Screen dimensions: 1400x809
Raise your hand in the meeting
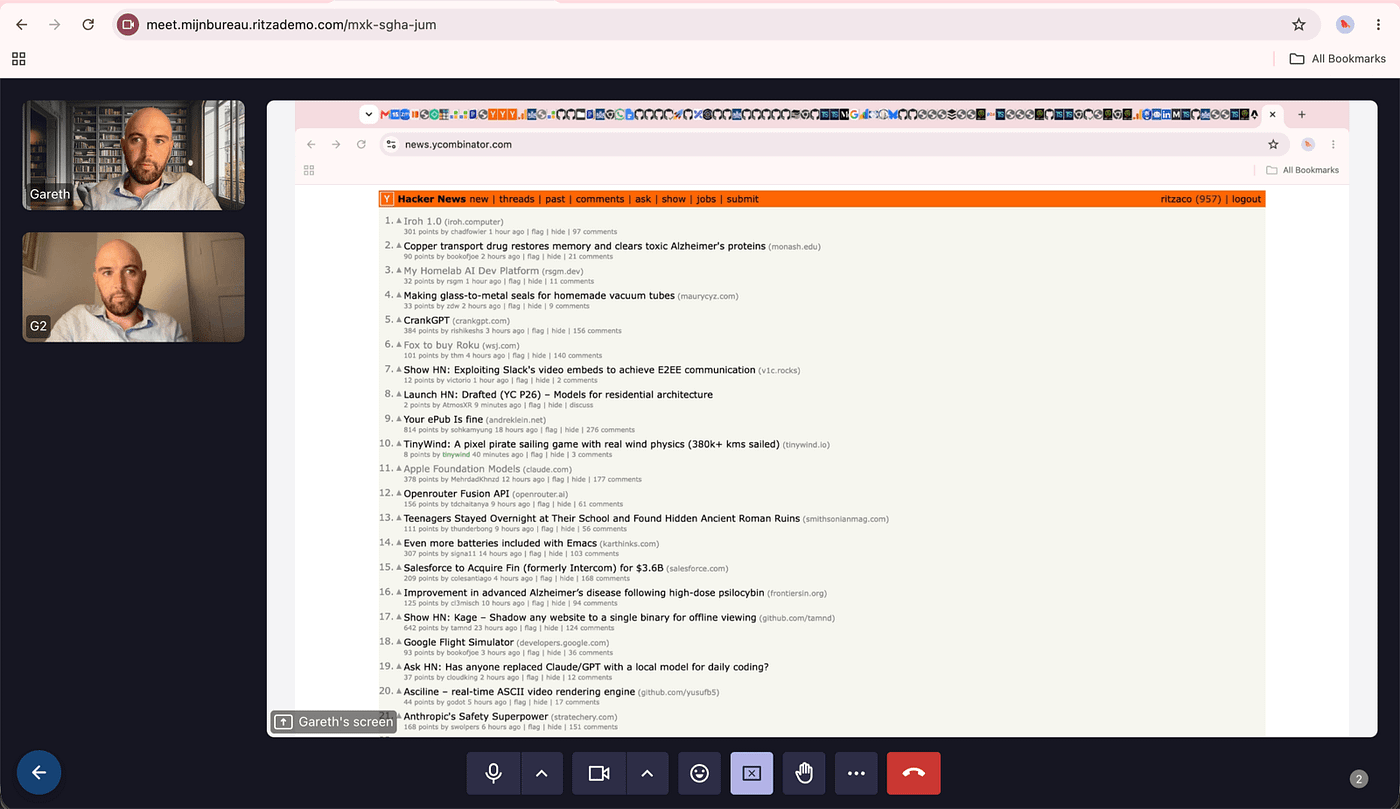click(804, 773)
